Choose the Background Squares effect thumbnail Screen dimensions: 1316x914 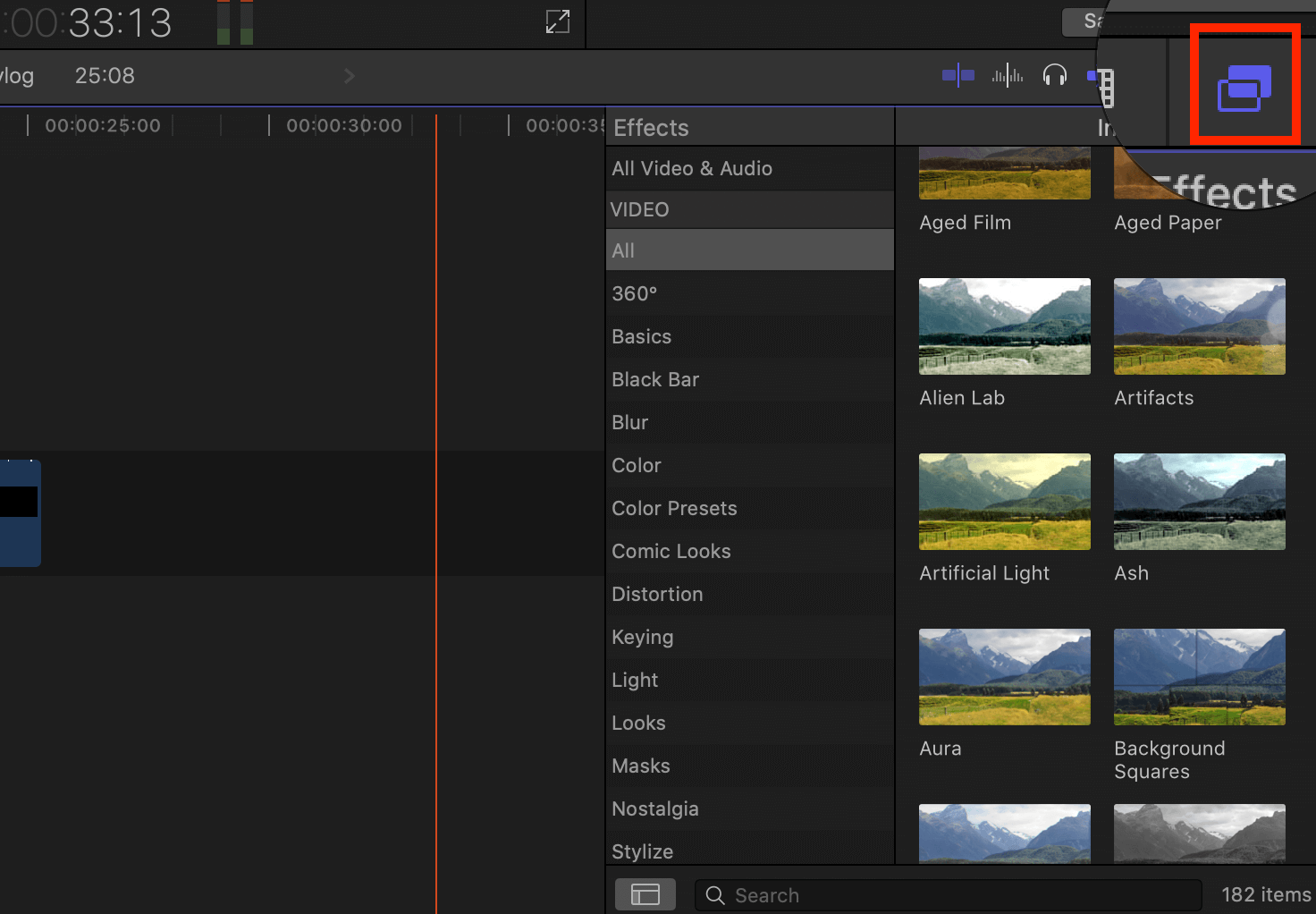click(1200, 677)
